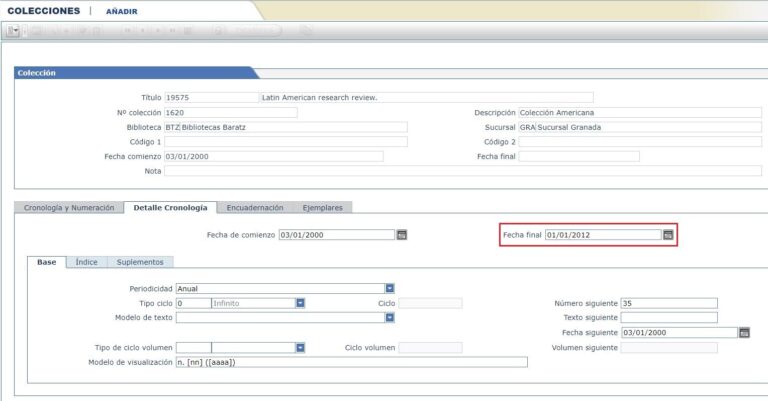Click the Nota text field
The width and height of the screenshot is (768, 401).
coord(450,171)
